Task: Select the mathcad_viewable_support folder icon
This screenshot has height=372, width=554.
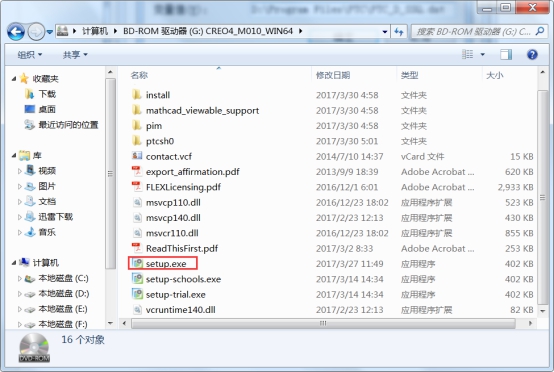Action: (136, 110)
